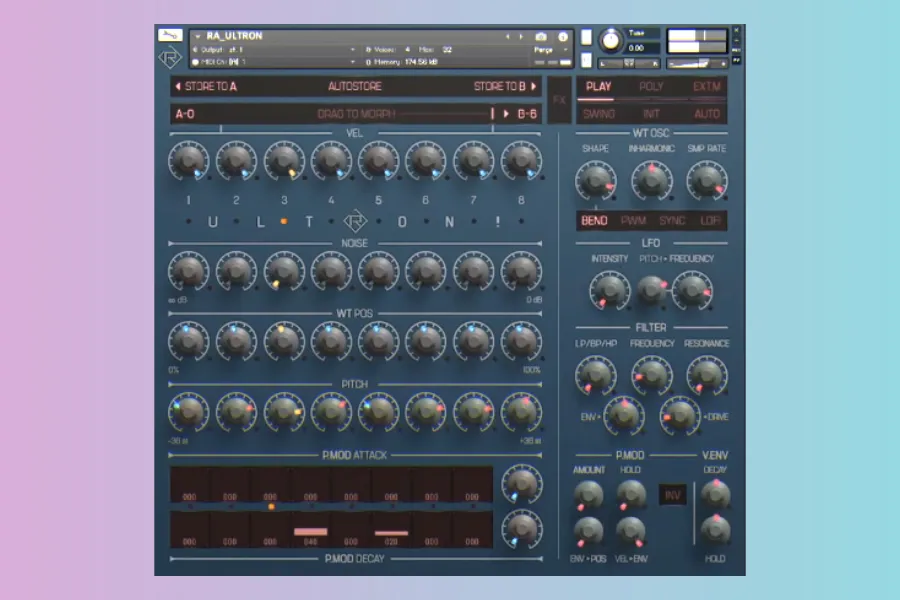Go to the previous instrument preset arrow
The image size is (900, 600).
[507, 36]
